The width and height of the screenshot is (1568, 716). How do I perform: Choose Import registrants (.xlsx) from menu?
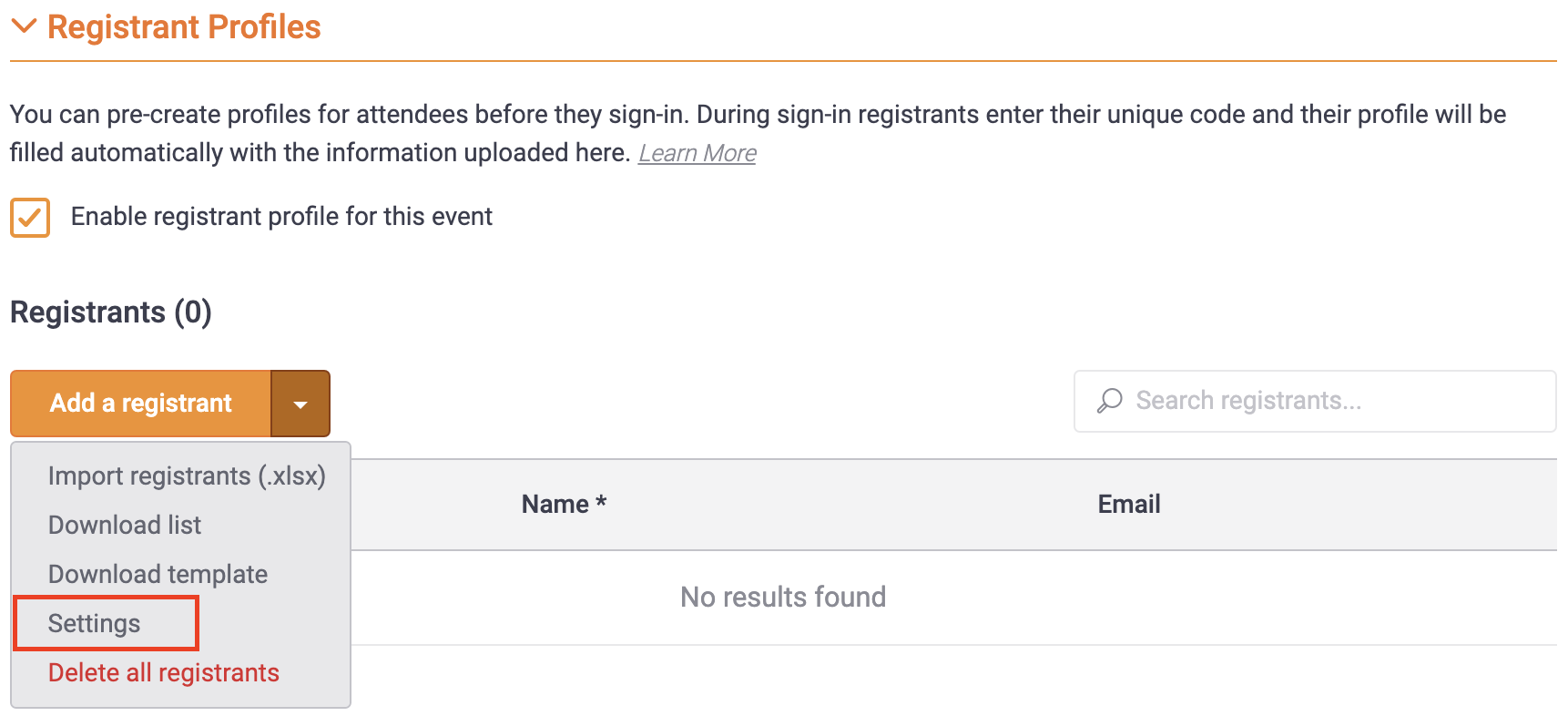(187, 476)
